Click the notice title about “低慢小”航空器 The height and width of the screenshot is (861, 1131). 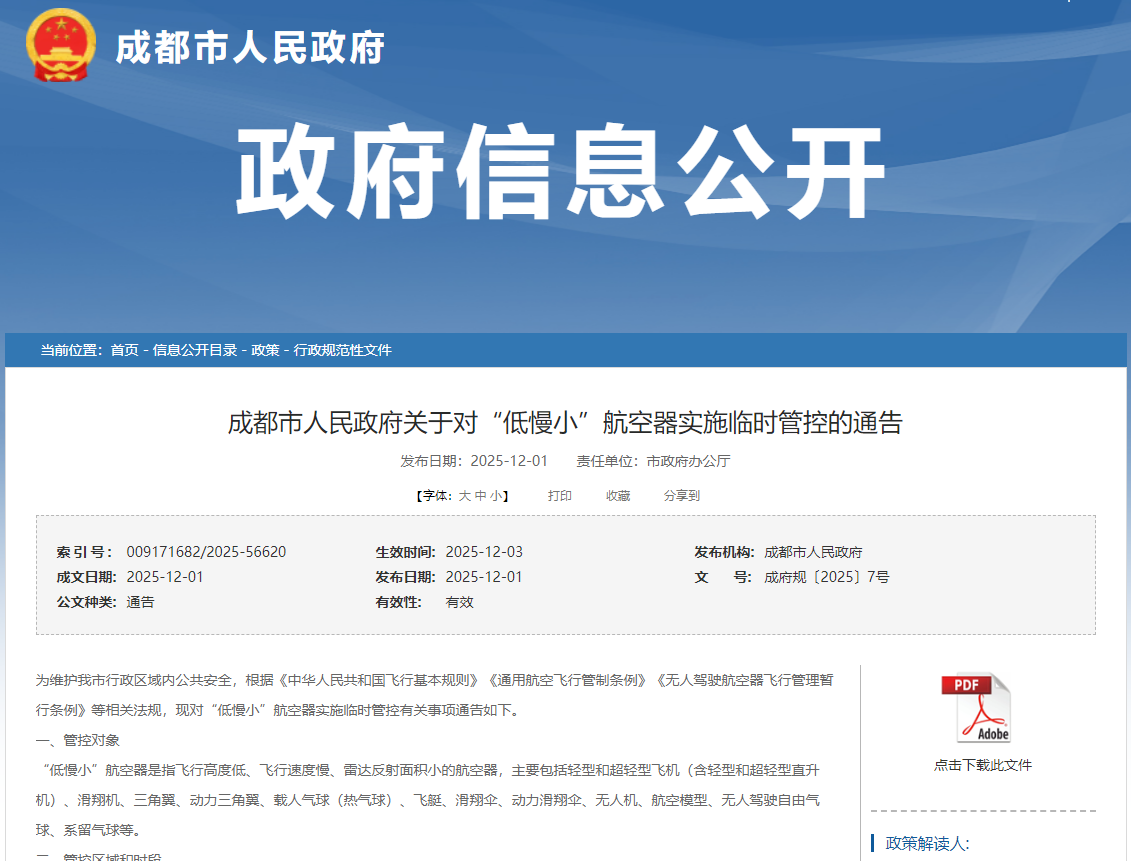click(565, 423)
